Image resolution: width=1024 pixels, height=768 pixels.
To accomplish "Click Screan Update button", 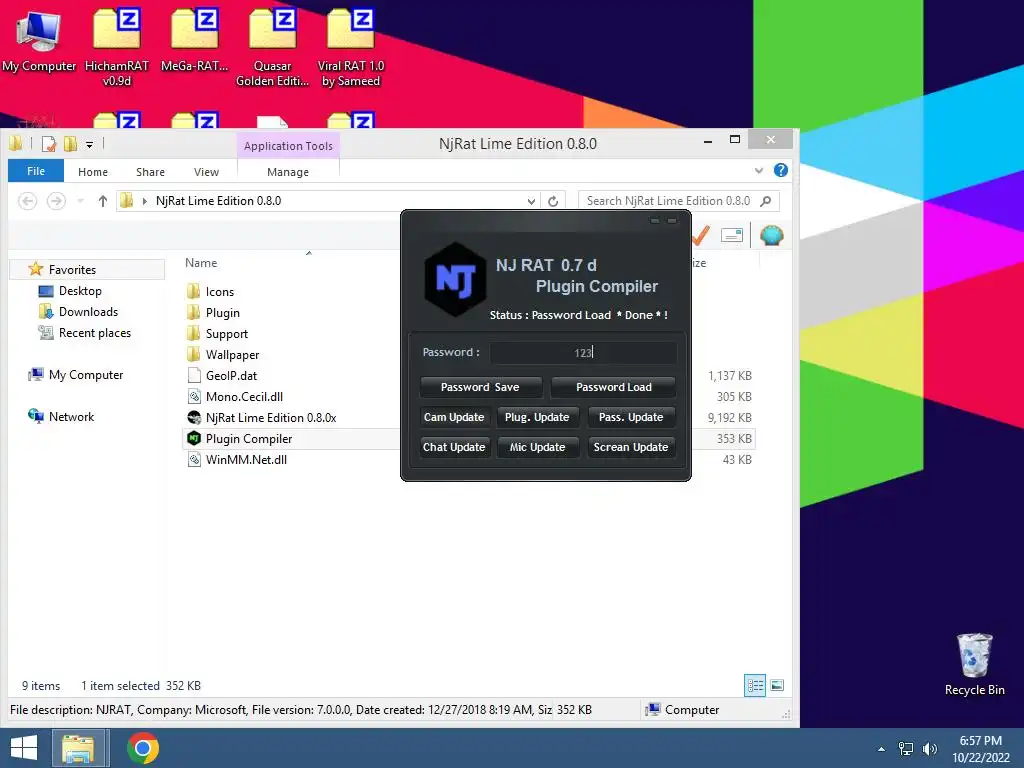I will 631,447.
